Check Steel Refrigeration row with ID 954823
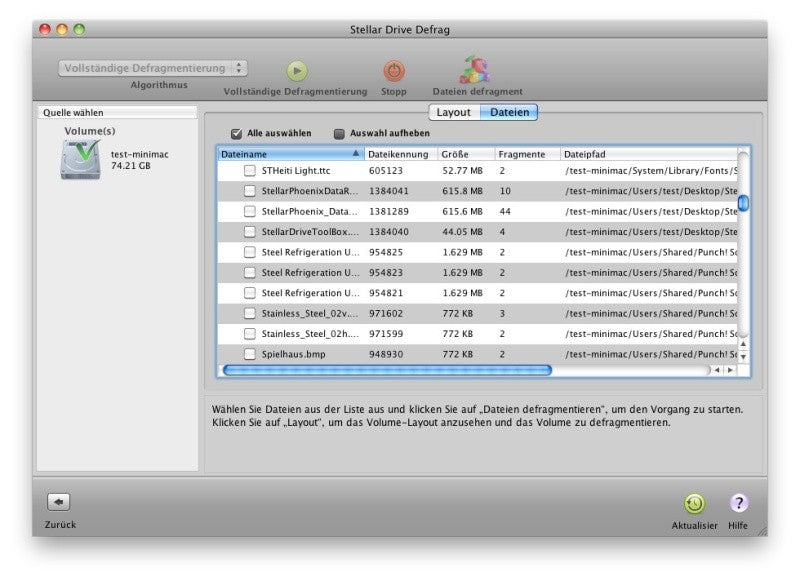The height and width of the screenshot is (581, 800). (249, 272)
